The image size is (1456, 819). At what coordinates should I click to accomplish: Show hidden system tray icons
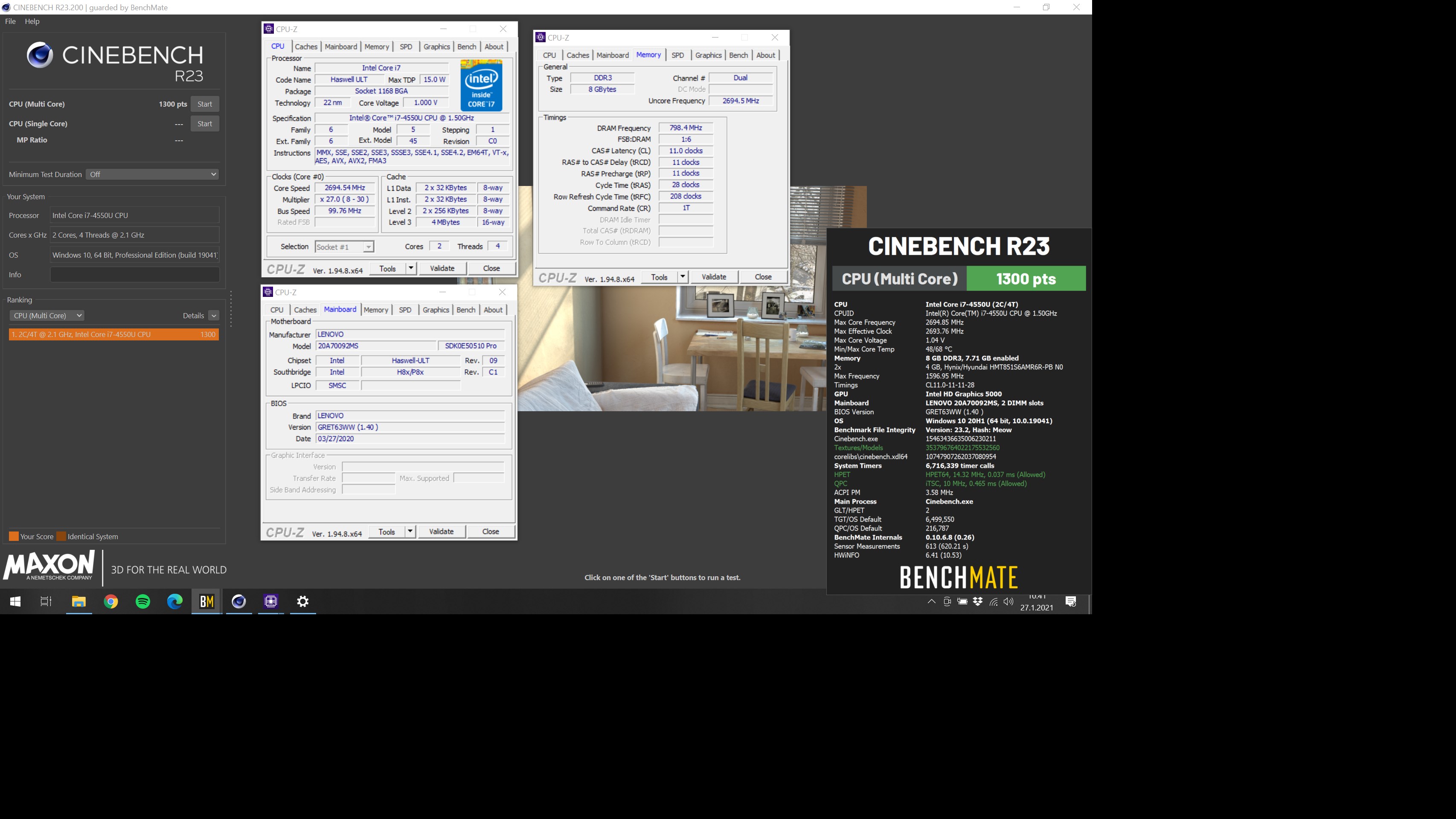(x=931, y=601)
